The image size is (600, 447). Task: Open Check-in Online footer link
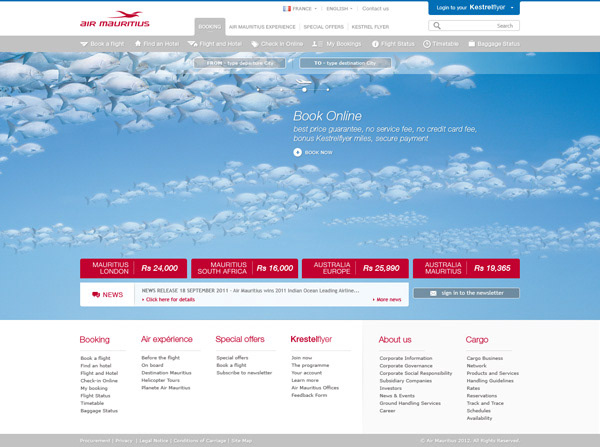pyautogui.click(x=99, y=381)
